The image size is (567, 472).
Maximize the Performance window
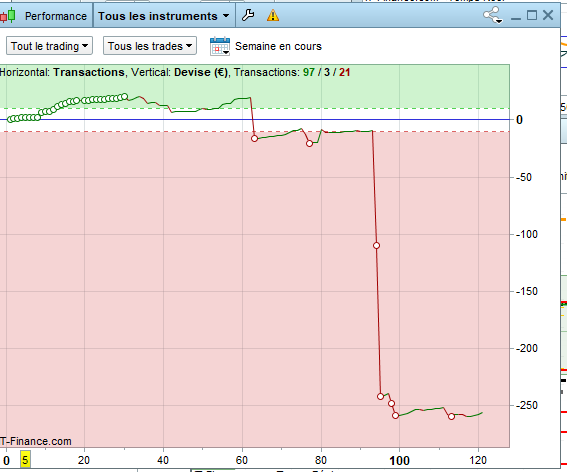click(532, 15)
